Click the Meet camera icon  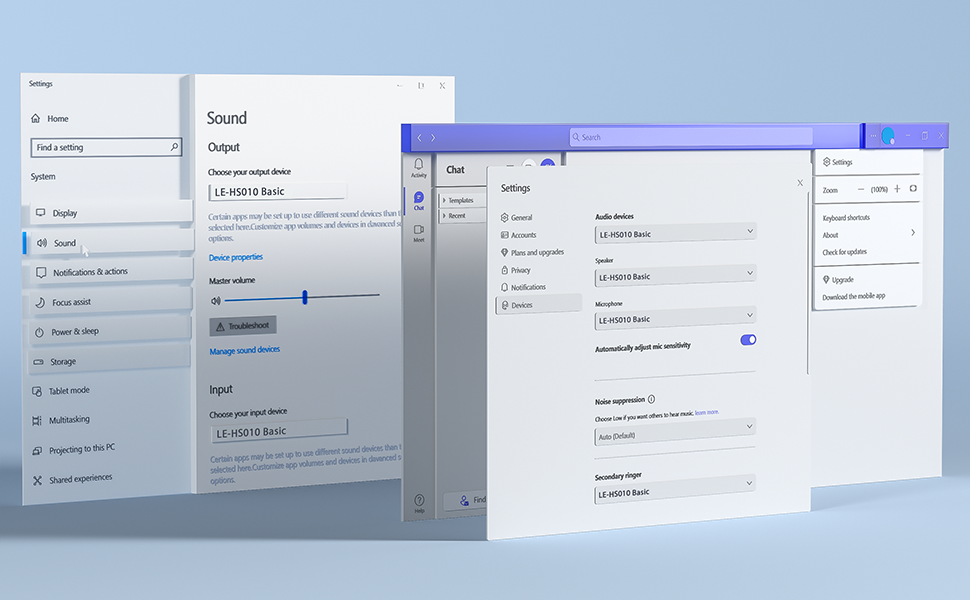(x=418, y=231)
